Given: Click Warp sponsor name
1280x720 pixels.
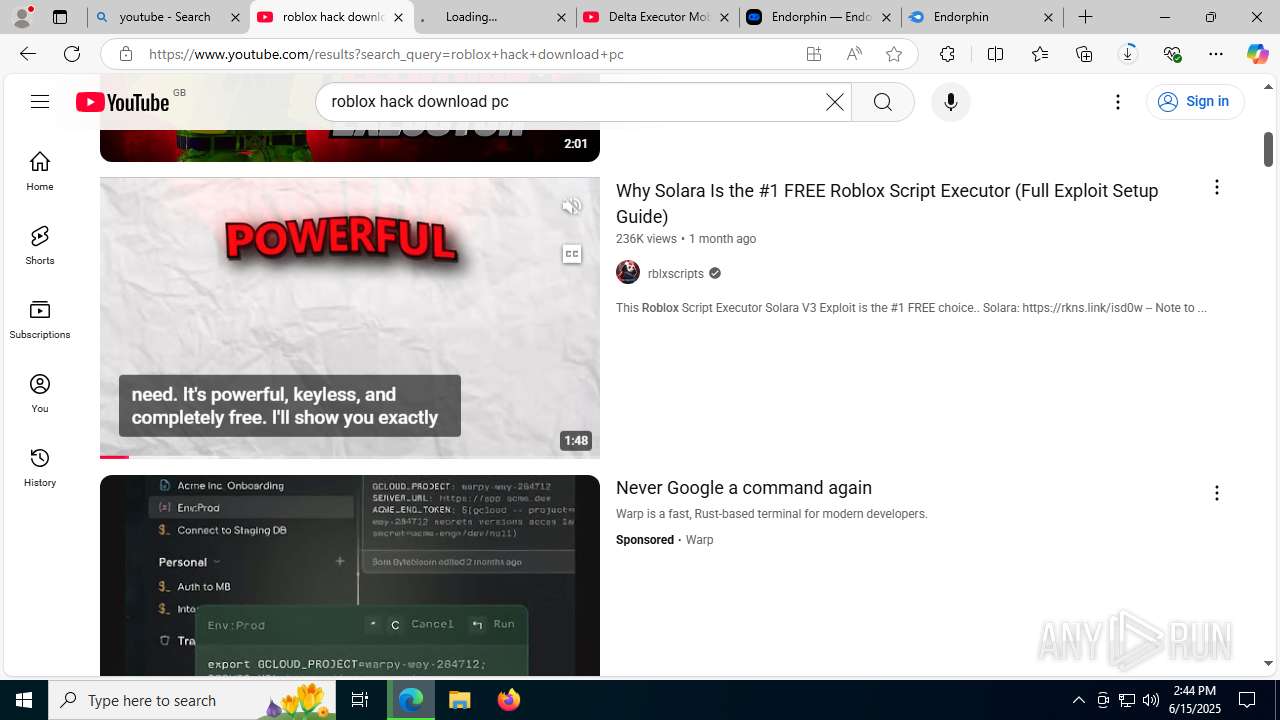Looking at the screenshot, I should [x=699, y=540].
